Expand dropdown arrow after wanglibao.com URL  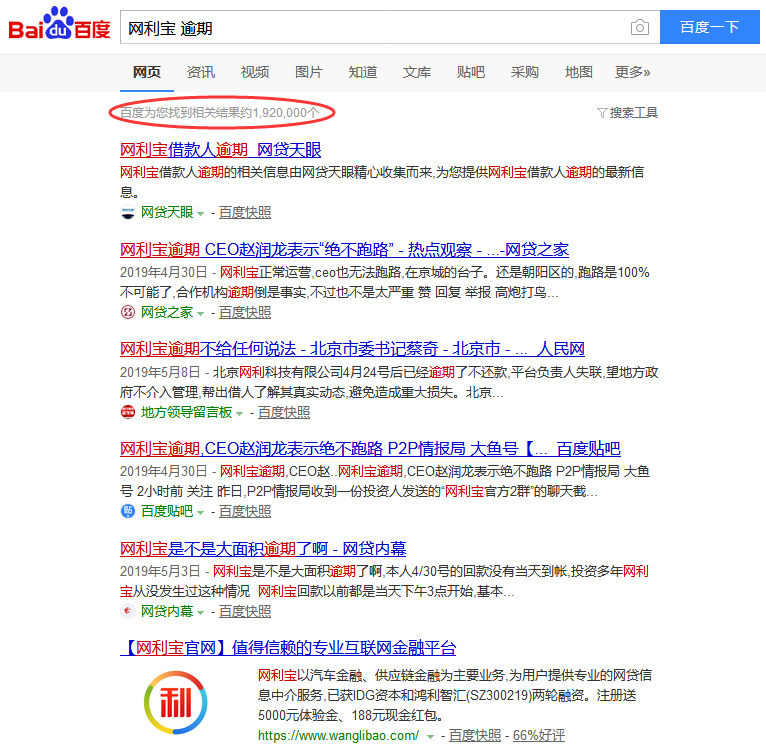pos(430,736)
